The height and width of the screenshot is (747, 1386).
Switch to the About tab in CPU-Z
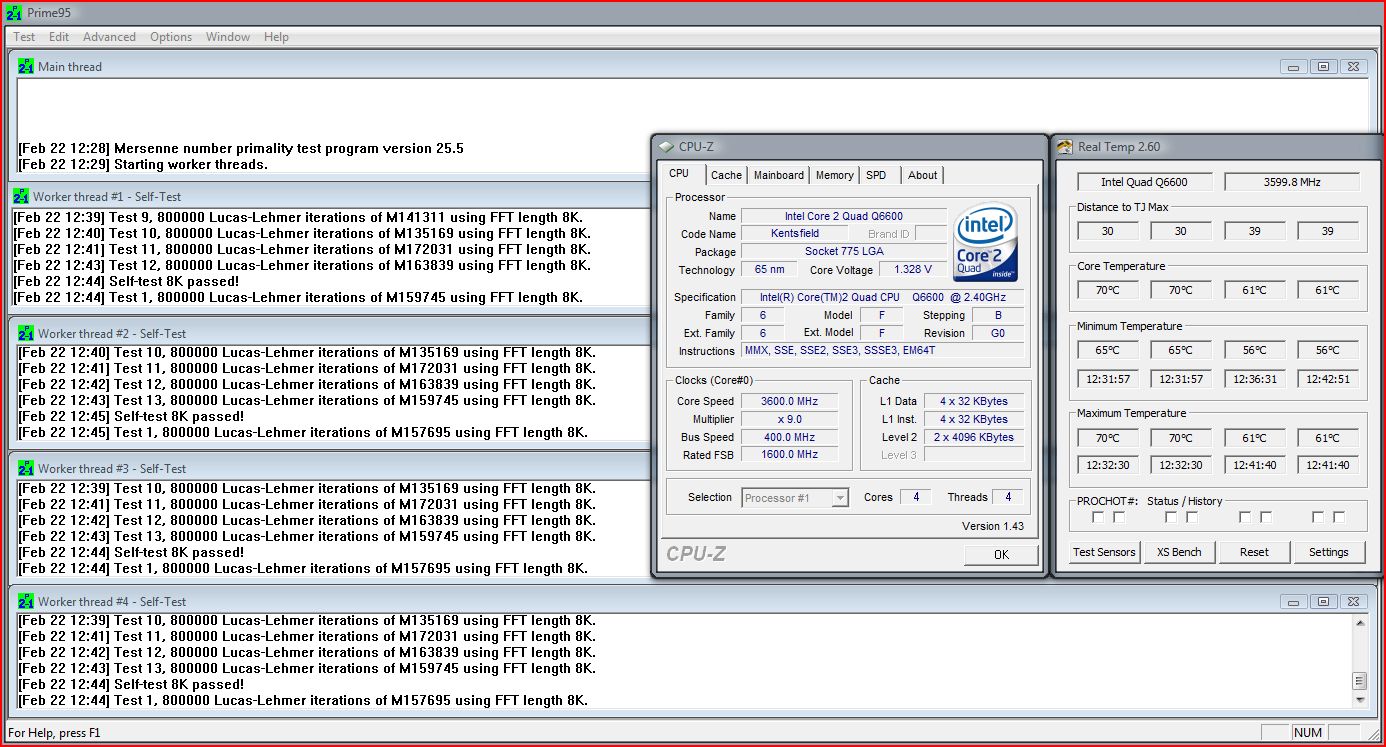click(922, 175)
